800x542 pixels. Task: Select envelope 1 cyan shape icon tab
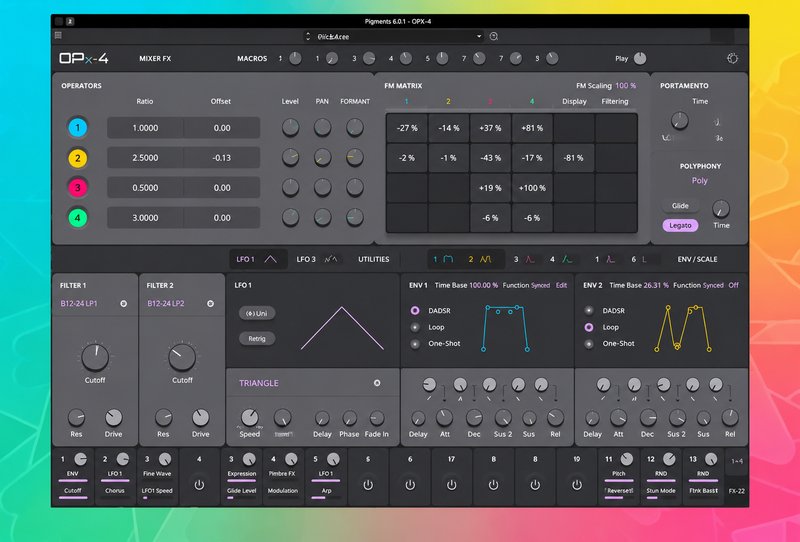point(448,259)
